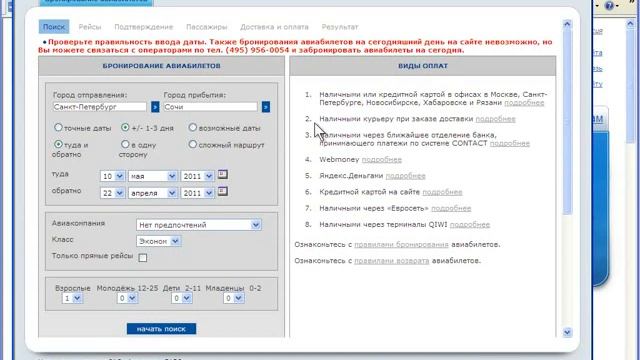Open departure city list arrow button
The image size is (640, 360).
[x=155, y=107]
